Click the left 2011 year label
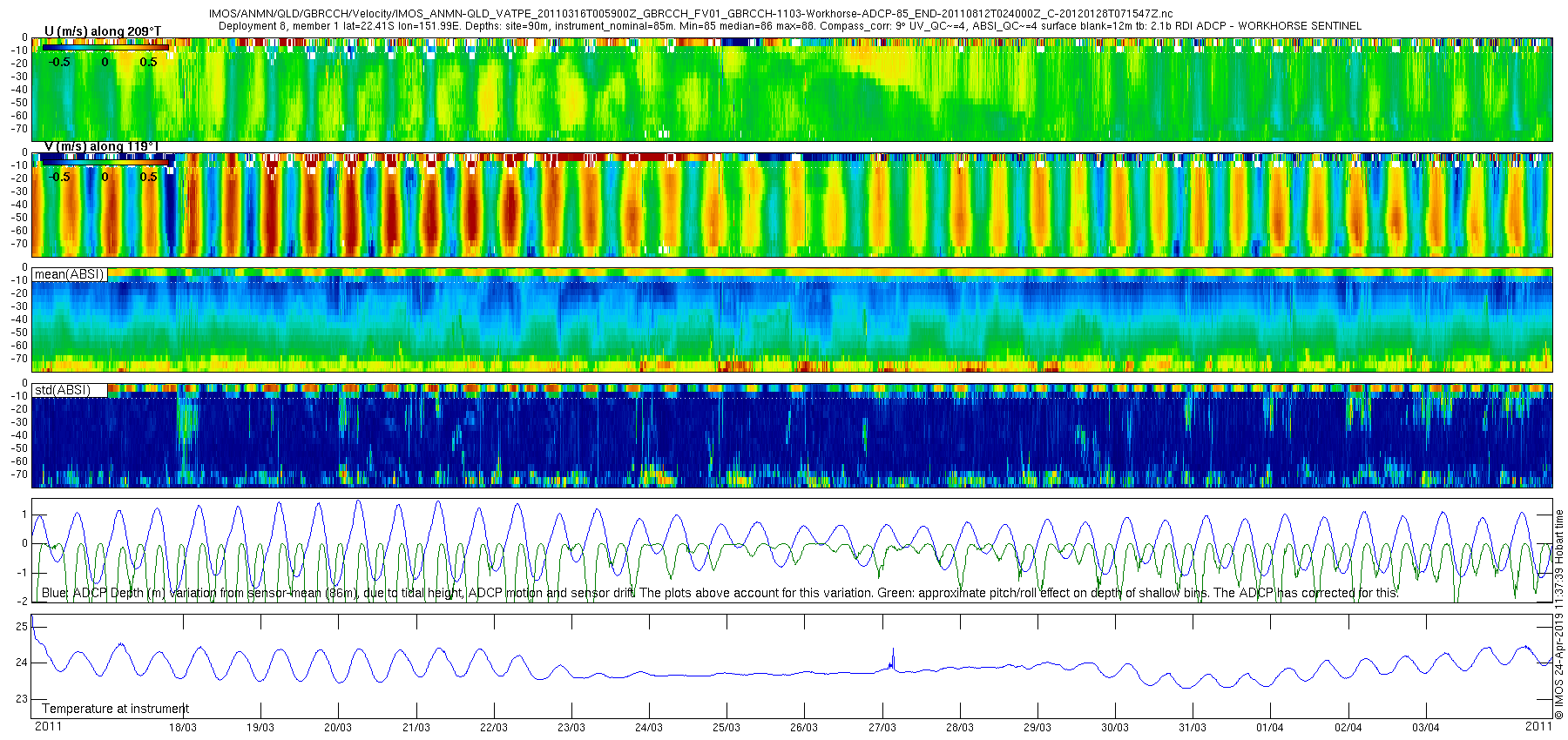 (48, 726)
